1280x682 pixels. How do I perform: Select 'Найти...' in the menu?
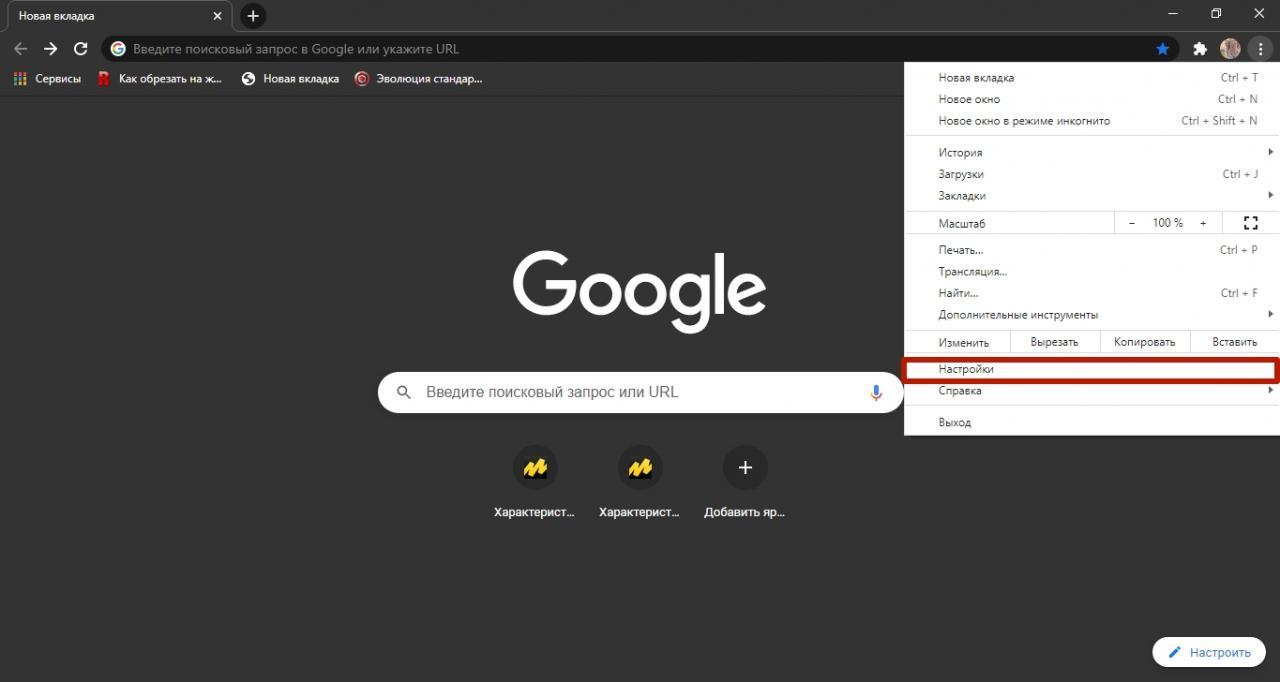pyautogui.click(x=1092, y=293)
